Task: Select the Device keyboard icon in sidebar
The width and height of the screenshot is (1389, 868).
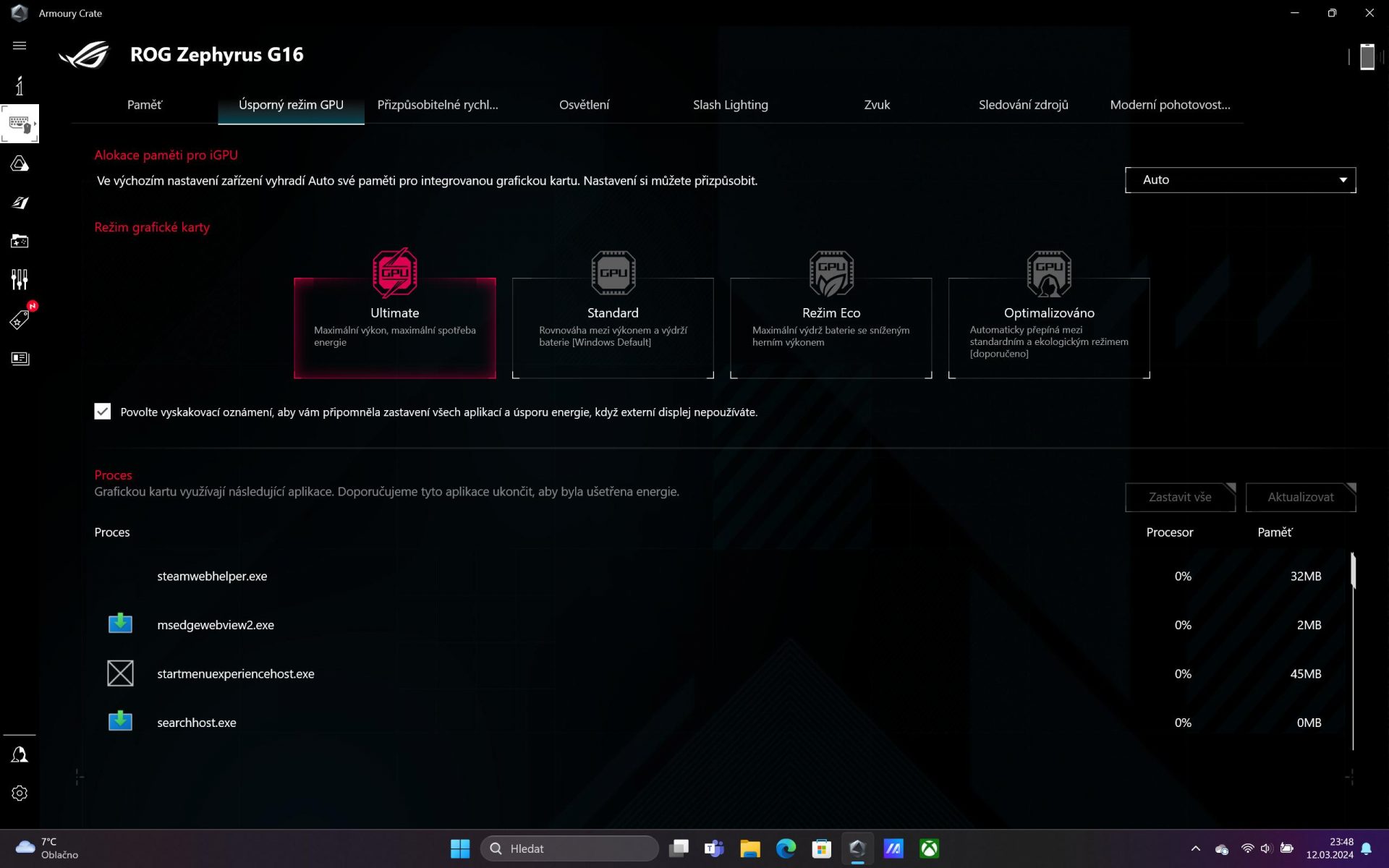Action: (x=20, y=124)
